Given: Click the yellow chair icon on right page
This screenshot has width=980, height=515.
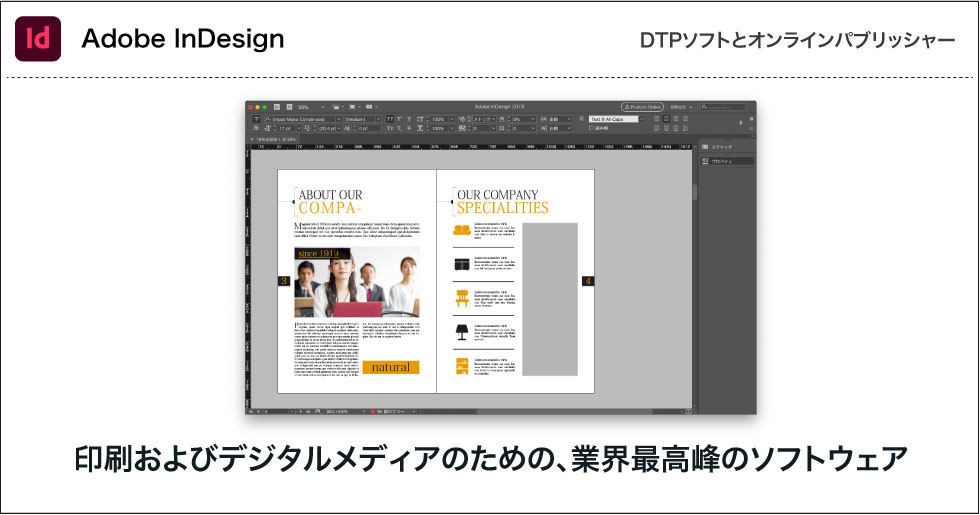Looking at the screenshot, I should 462,299.
